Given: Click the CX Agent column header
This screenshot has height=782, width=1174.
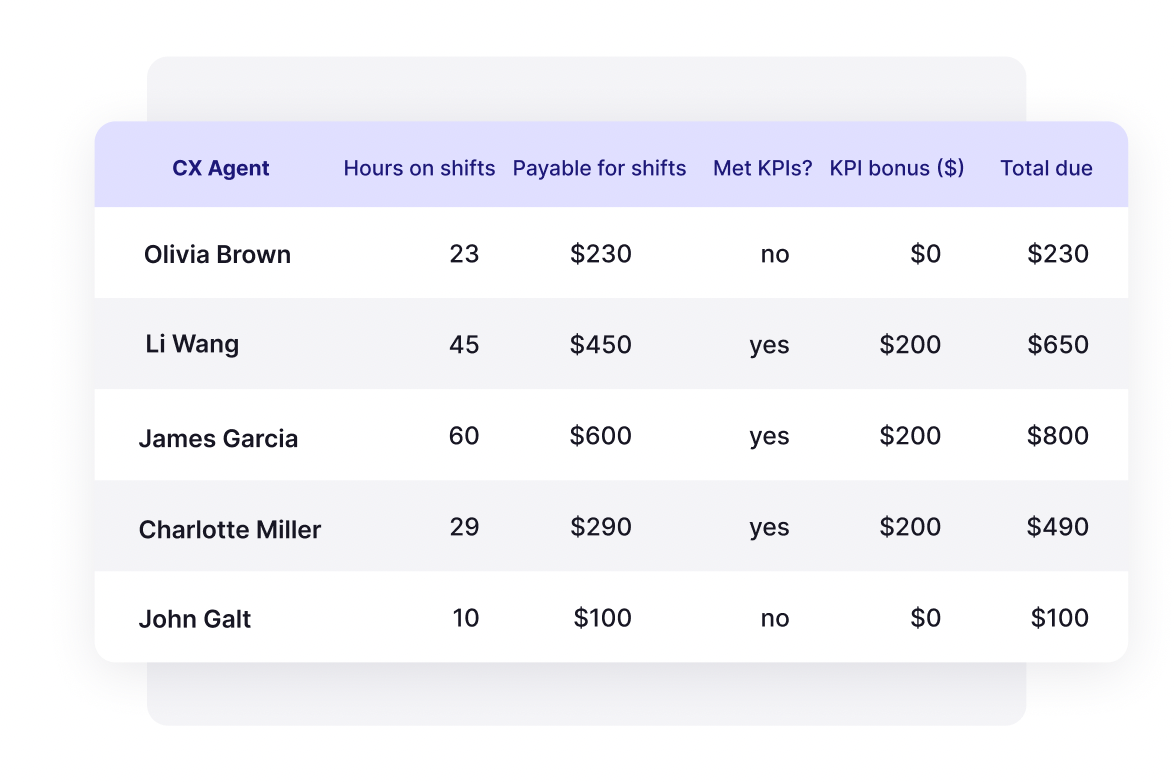Looking at the screenshot, I should [x=220, y=168].
